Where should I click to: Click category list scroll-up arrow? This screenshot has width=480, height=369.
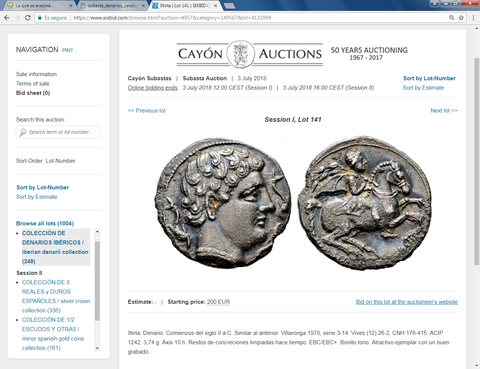click(x=97, y=231)
